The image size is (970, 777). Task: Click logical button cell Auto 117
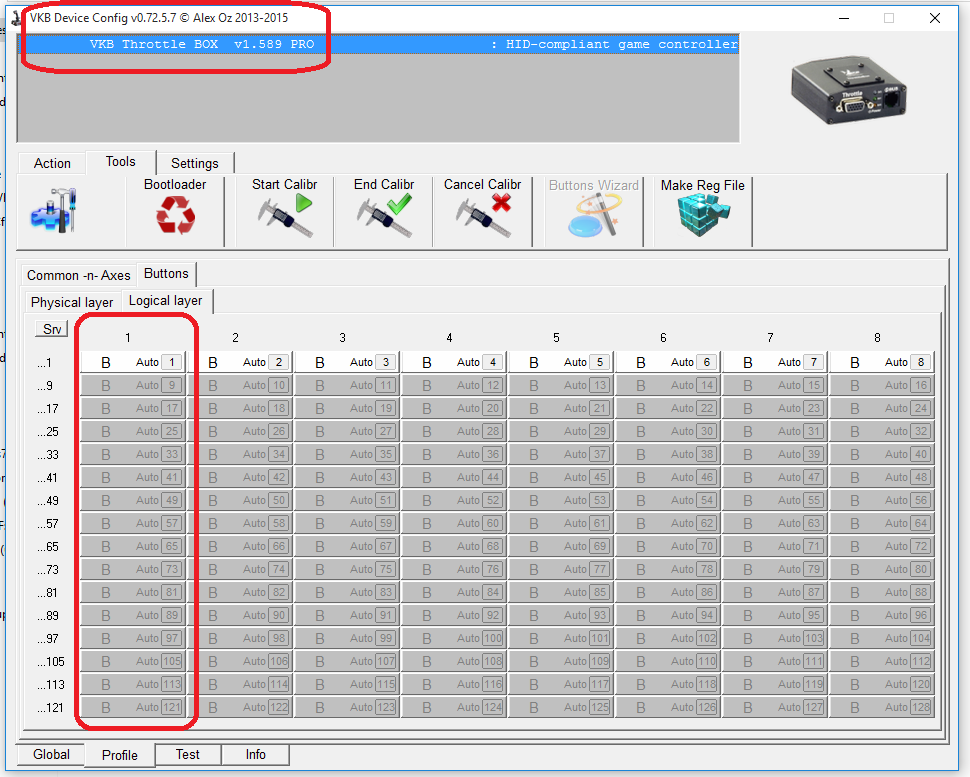(562, 684)
